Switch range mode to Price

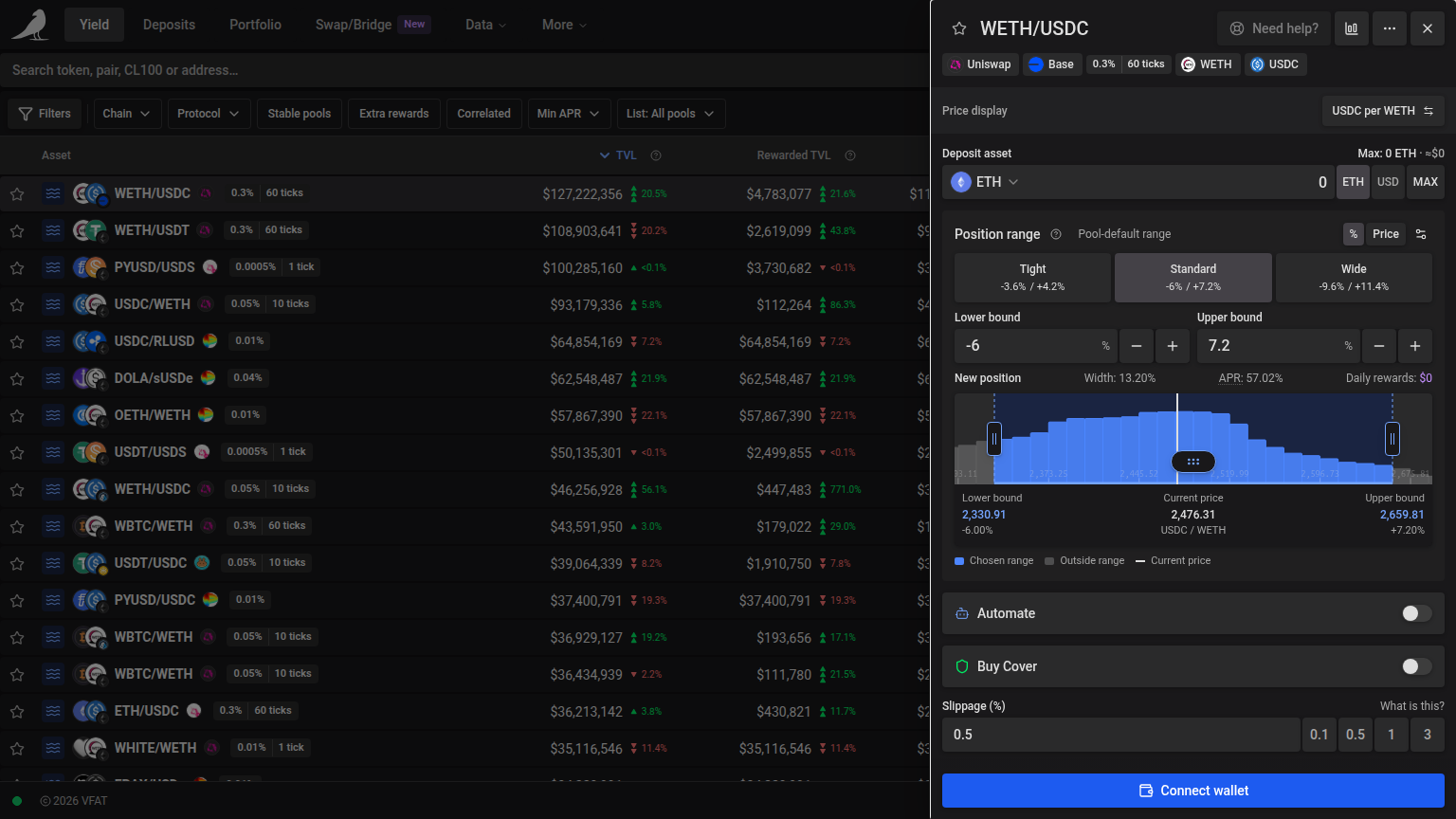pyautogui.click(x=1386, y=234)
